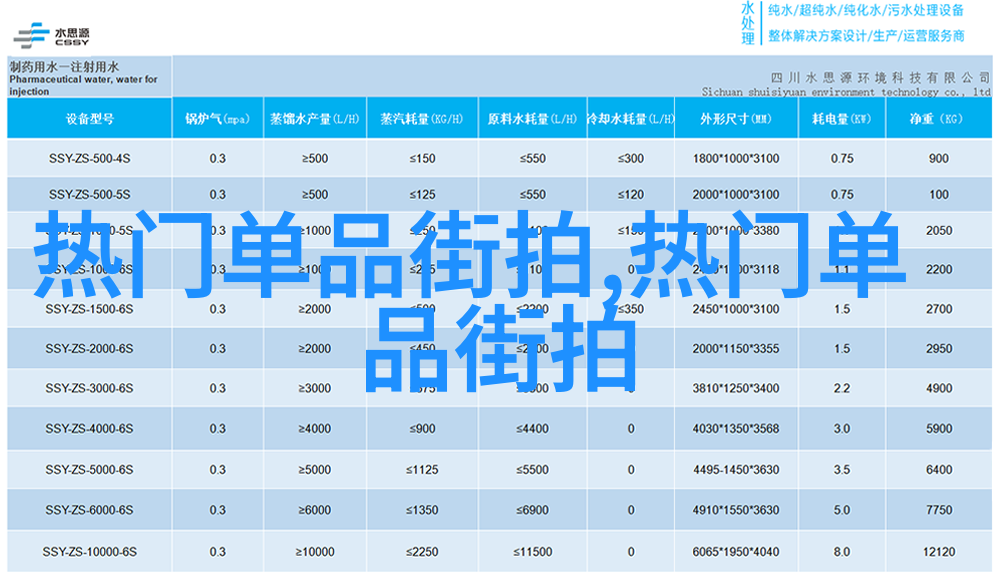Click the 纯水/软水/纯化水处理设备 tagline
This screenshot has height=581, width=1000.
pyautogui.click(x=865, y=11)
